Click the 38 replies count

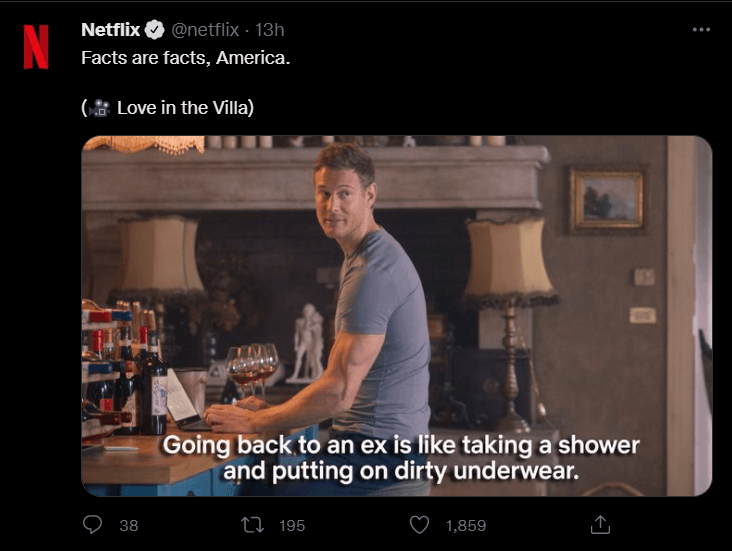tap(128, 526)
